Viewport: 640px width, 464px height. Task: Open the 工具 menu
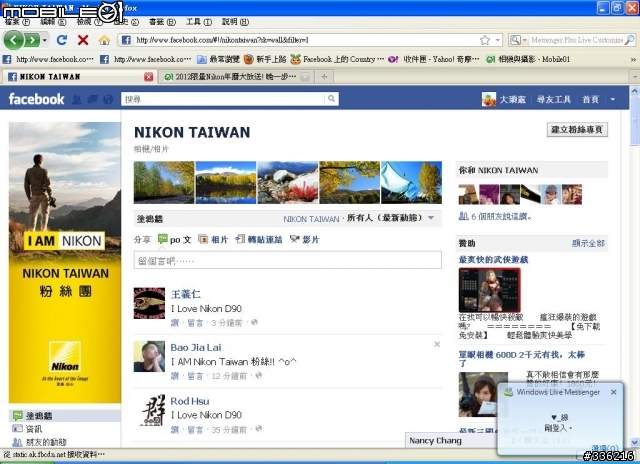[199, 22]
